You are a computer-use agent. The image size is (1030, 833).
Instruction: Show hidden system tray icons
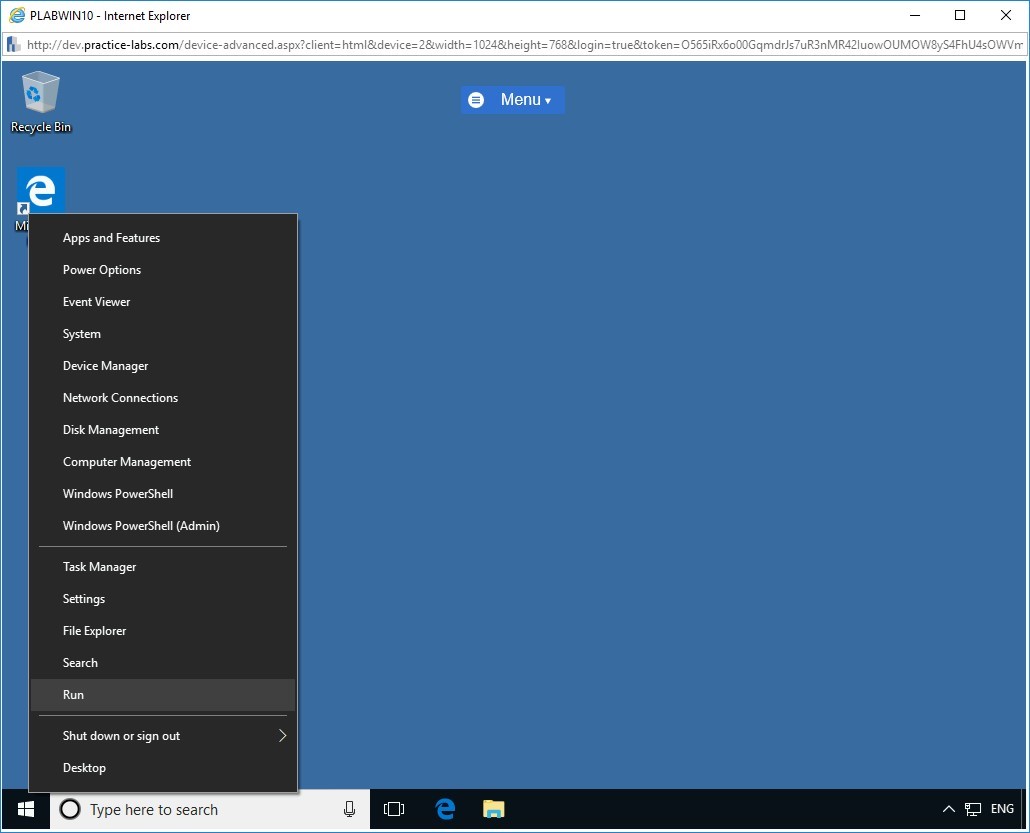click(948, 809)
